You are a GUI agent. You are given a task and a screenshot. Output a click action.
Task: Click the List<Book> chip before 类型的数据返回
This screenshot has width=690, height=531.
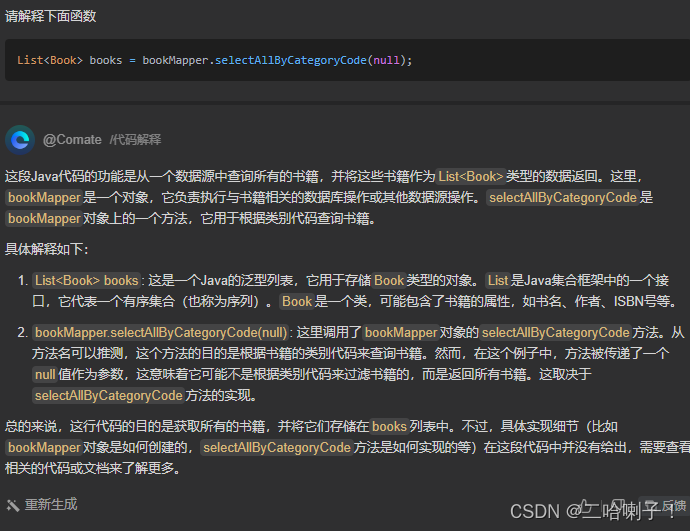(470, 176)
